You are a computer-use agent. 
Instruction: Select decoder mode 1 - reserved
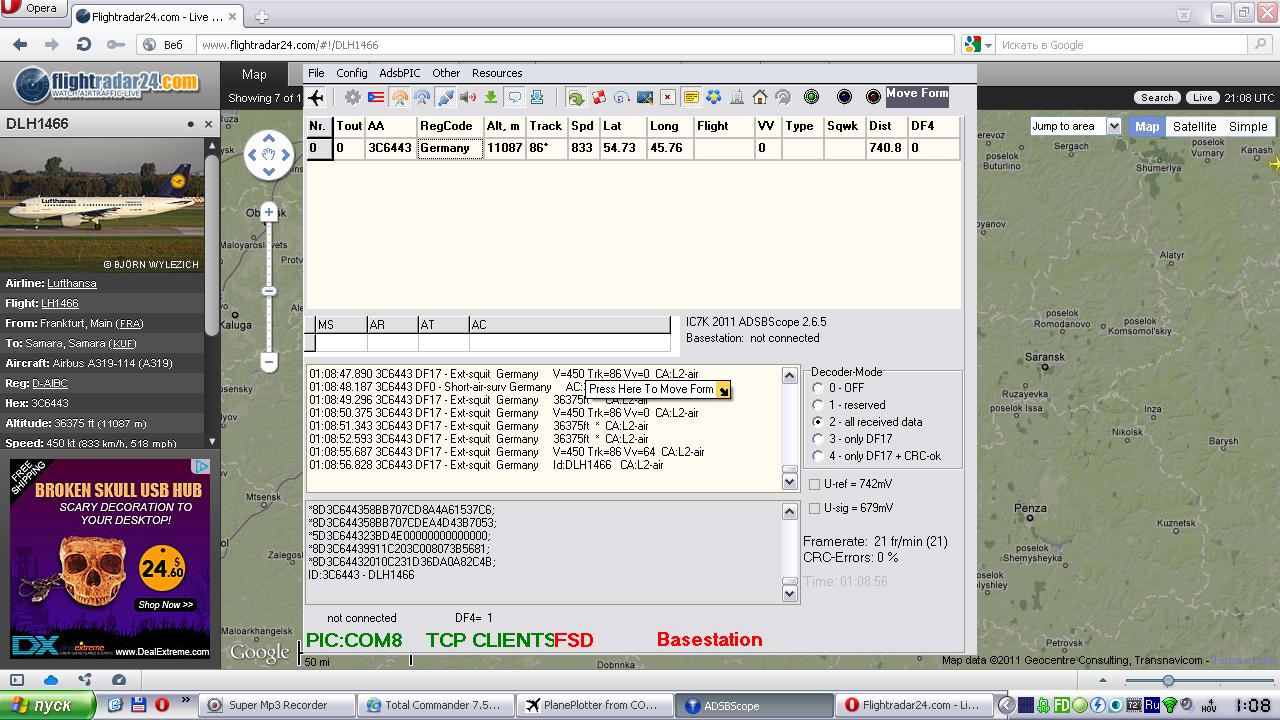tap(819, 405)
